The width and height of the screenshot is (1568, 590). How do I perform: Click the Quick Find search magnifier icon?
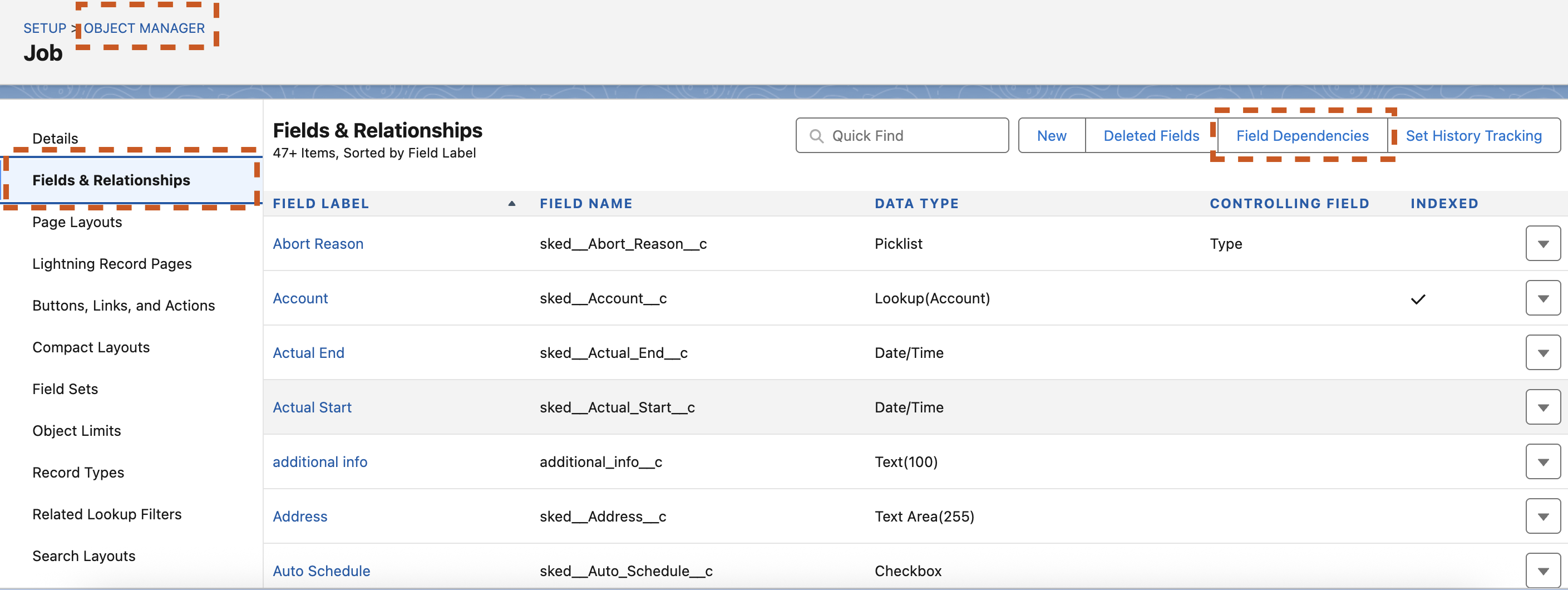tap(816, 136)
